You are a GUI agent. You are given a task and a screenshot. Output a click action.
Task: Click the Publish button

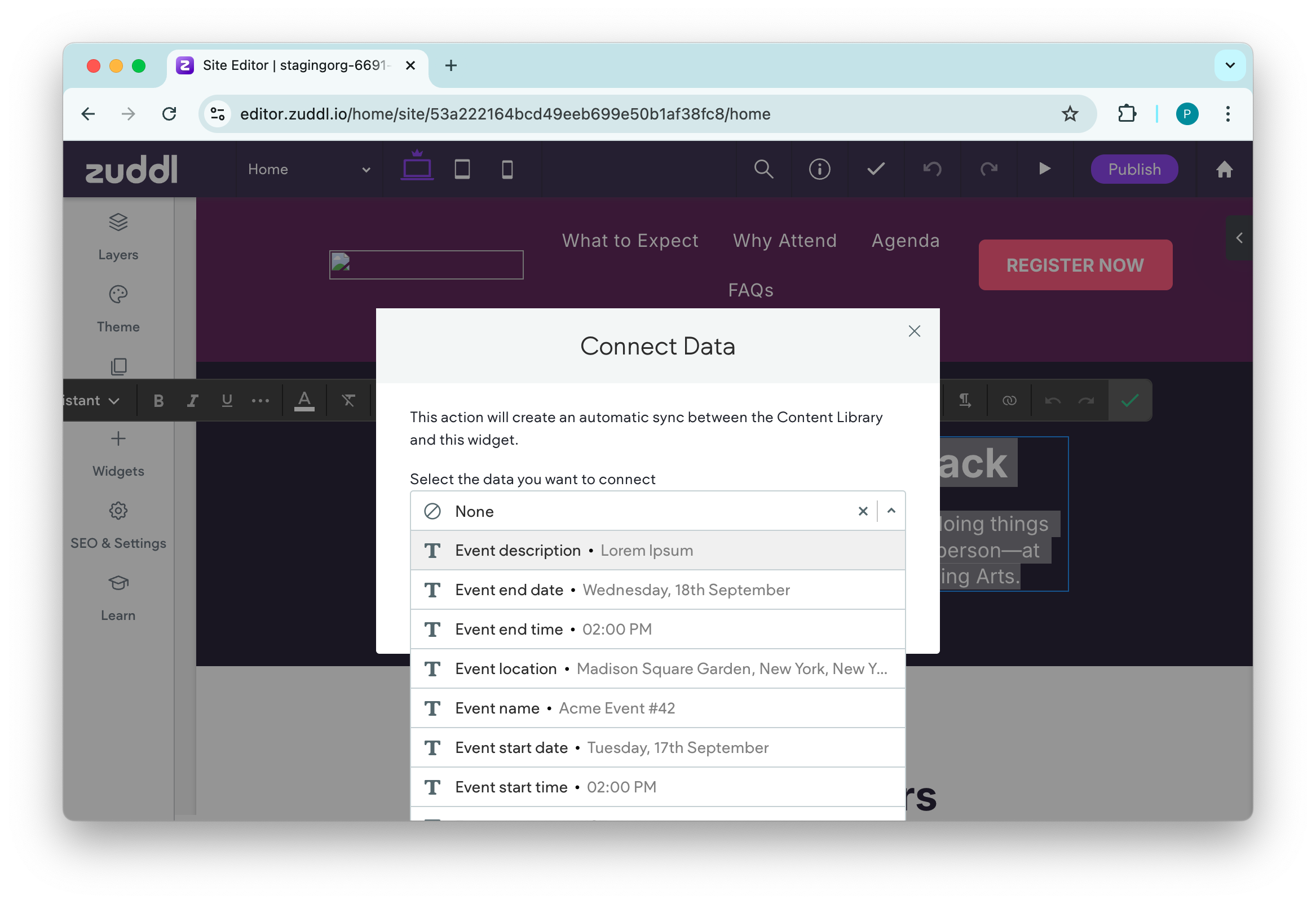tap(1133, 169)
